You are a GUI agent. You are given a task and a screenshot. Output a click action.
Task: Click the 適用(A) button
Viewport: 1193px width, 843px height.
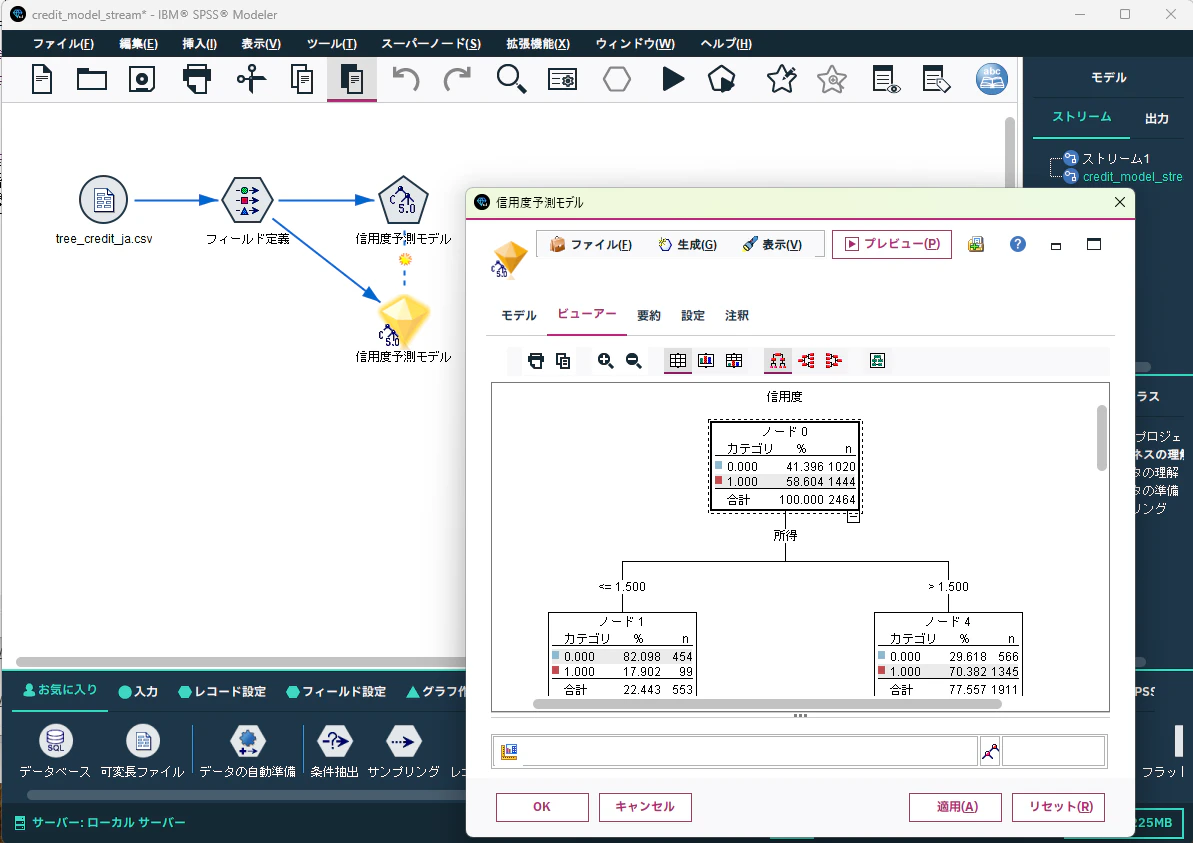(955, 806)
